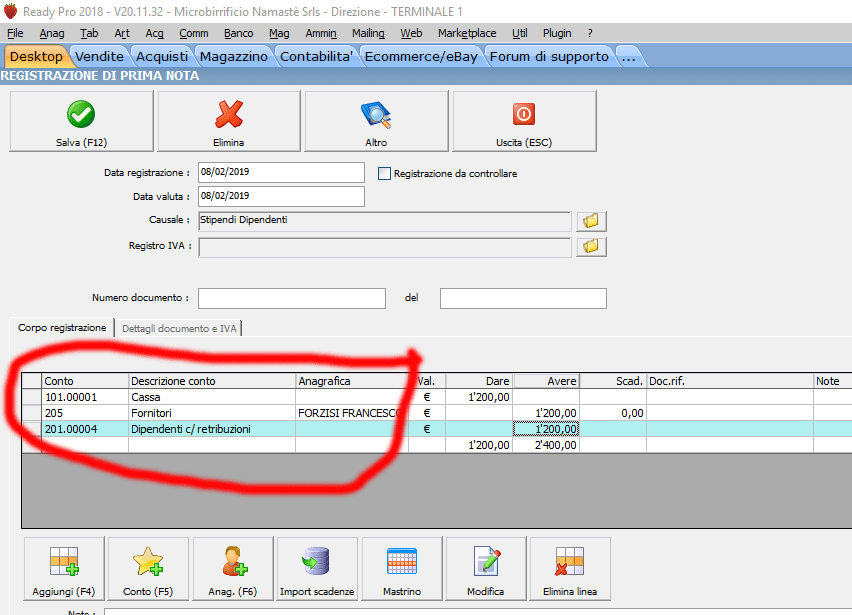Click the Aggiungi (F4) add row button
The image size is (852, 615).
click(x=64, y=569)
